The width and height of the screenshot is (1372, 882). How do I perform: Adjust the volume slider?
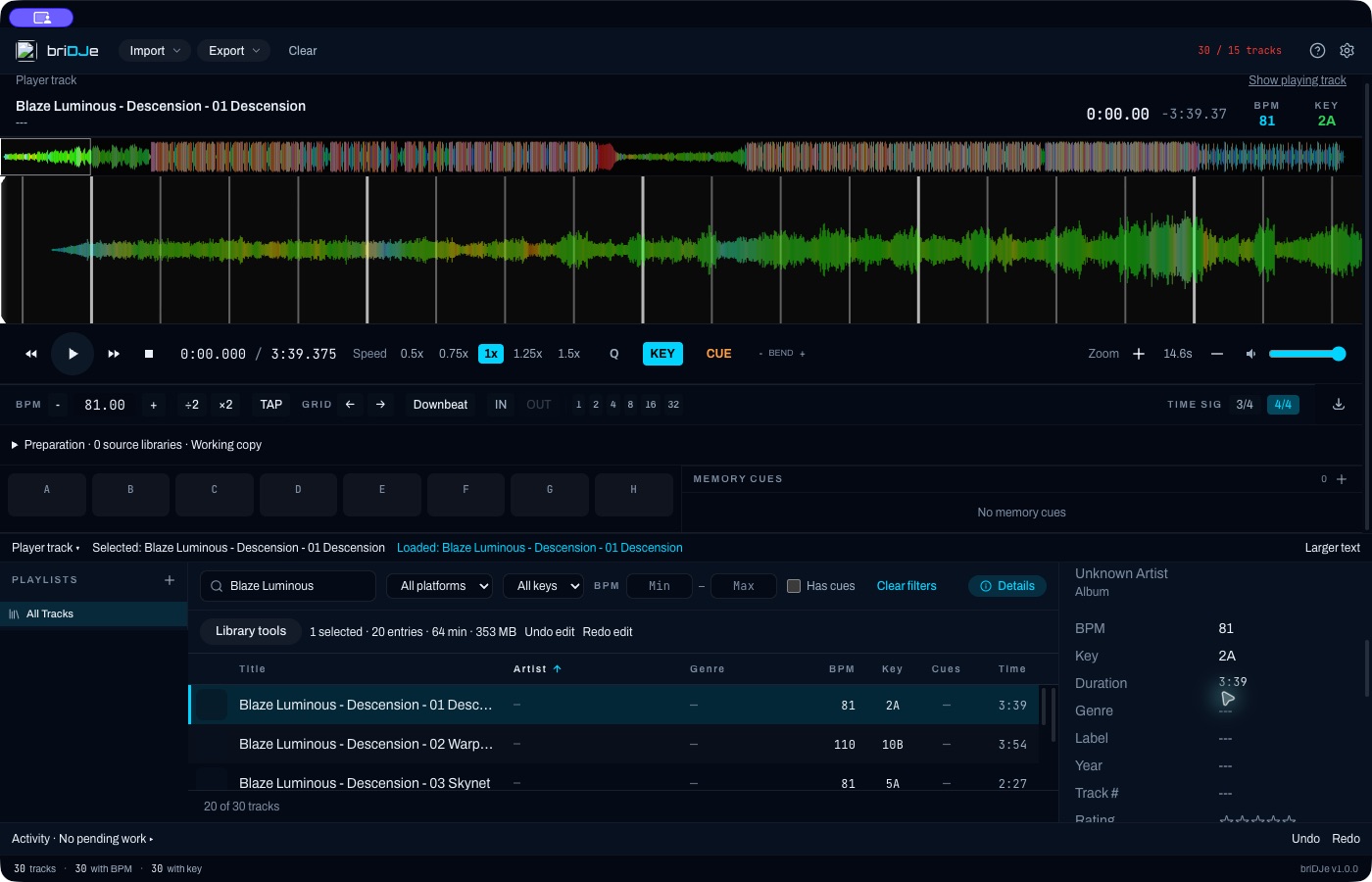click(x=1307, y=354)
